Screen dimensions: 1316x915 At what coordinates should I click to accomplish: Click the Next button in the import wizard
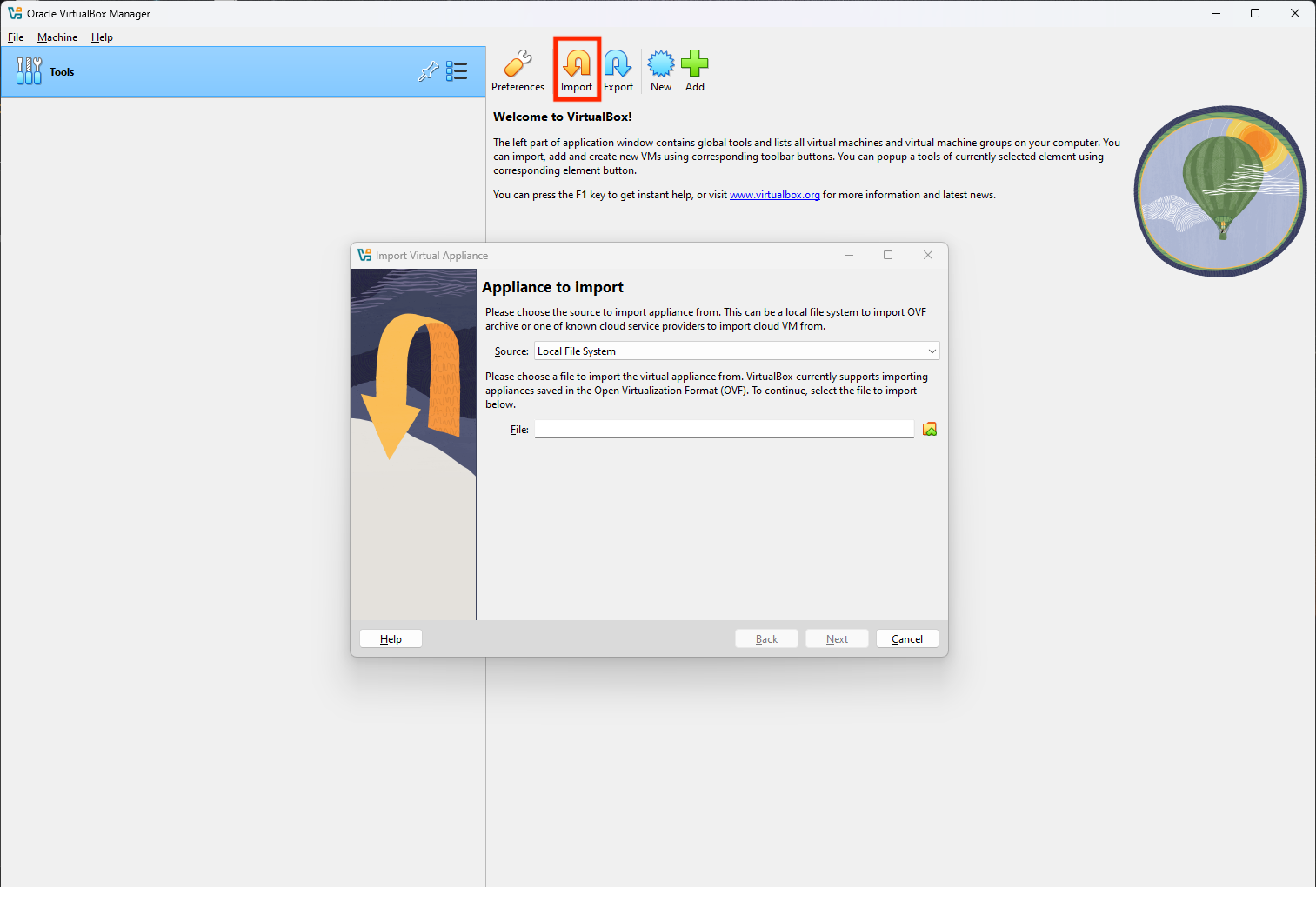point(836,638)
